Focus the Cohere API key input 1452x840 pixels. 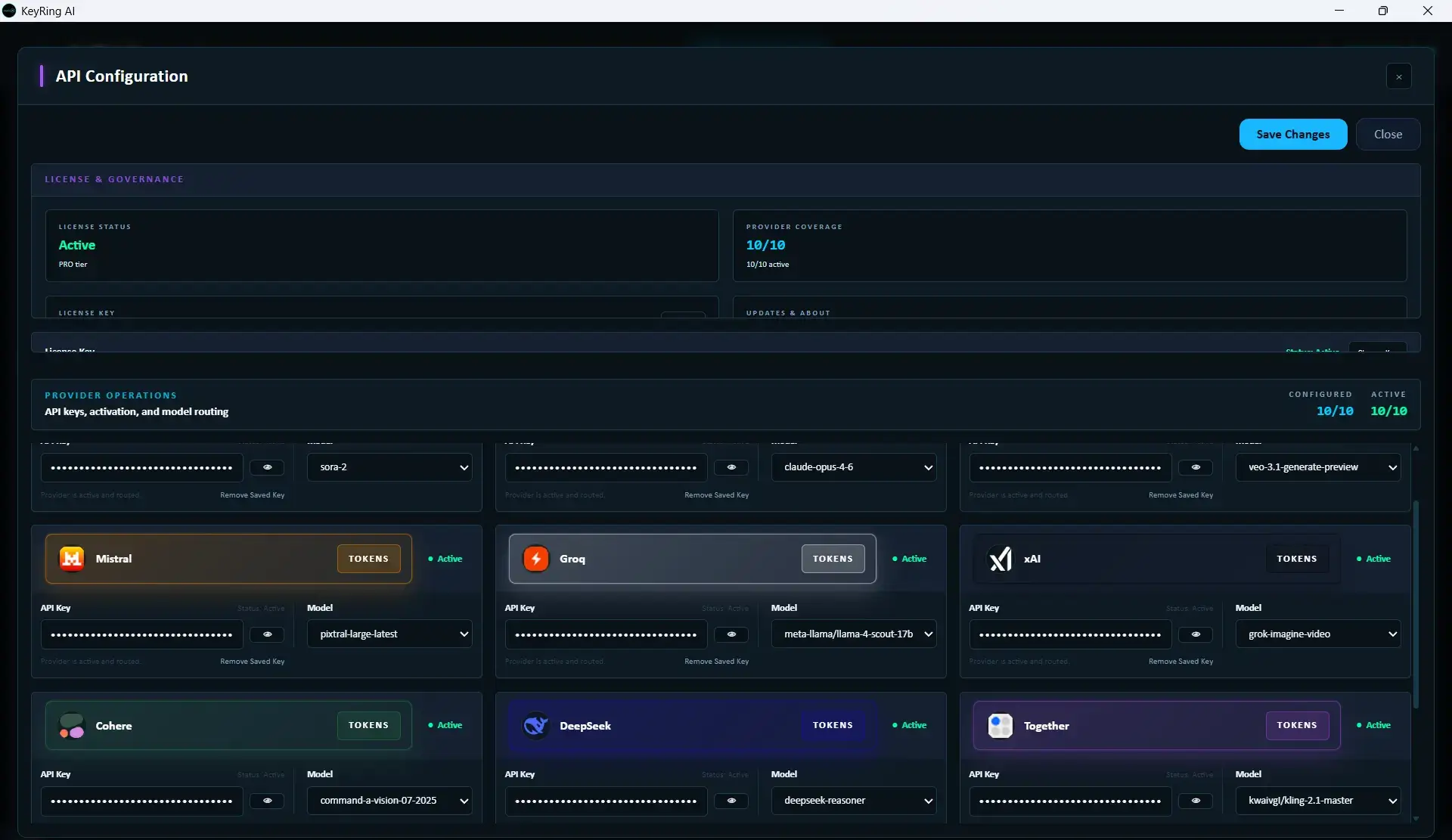pyautogui.click(x=142, y=801)
